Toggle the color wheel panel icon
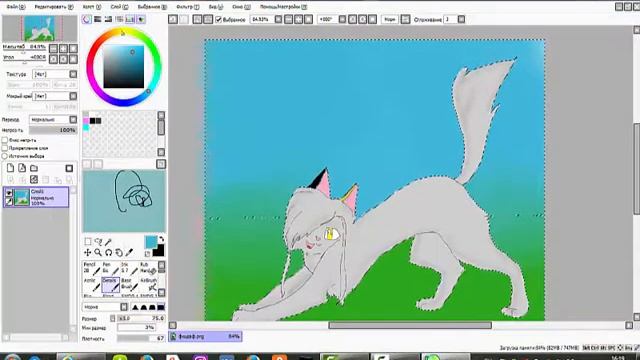The width and height of the screenshot is (640, 360). 87,19
